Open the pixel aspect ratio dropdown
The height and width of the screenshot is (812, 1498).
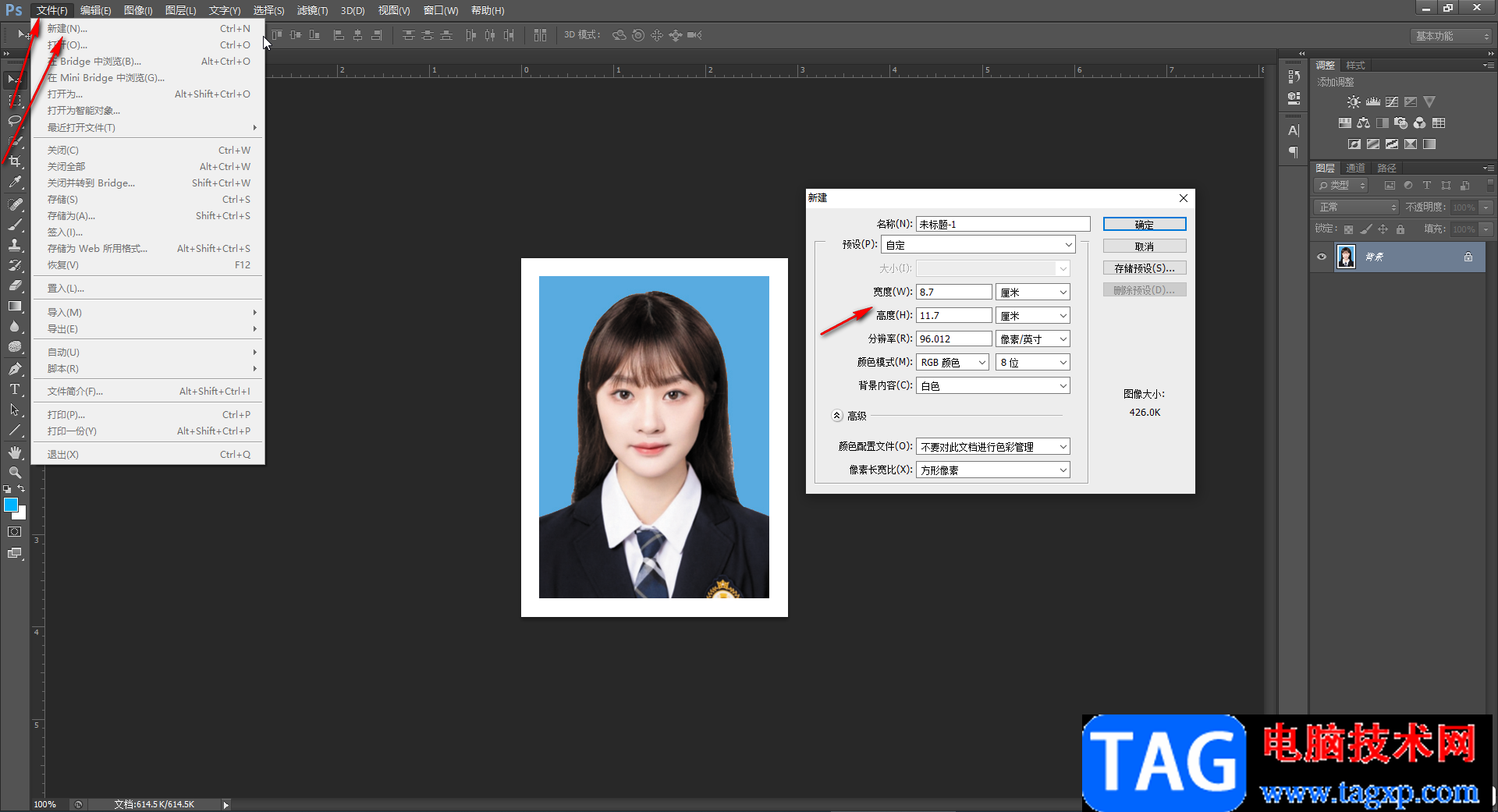point(993,470)
